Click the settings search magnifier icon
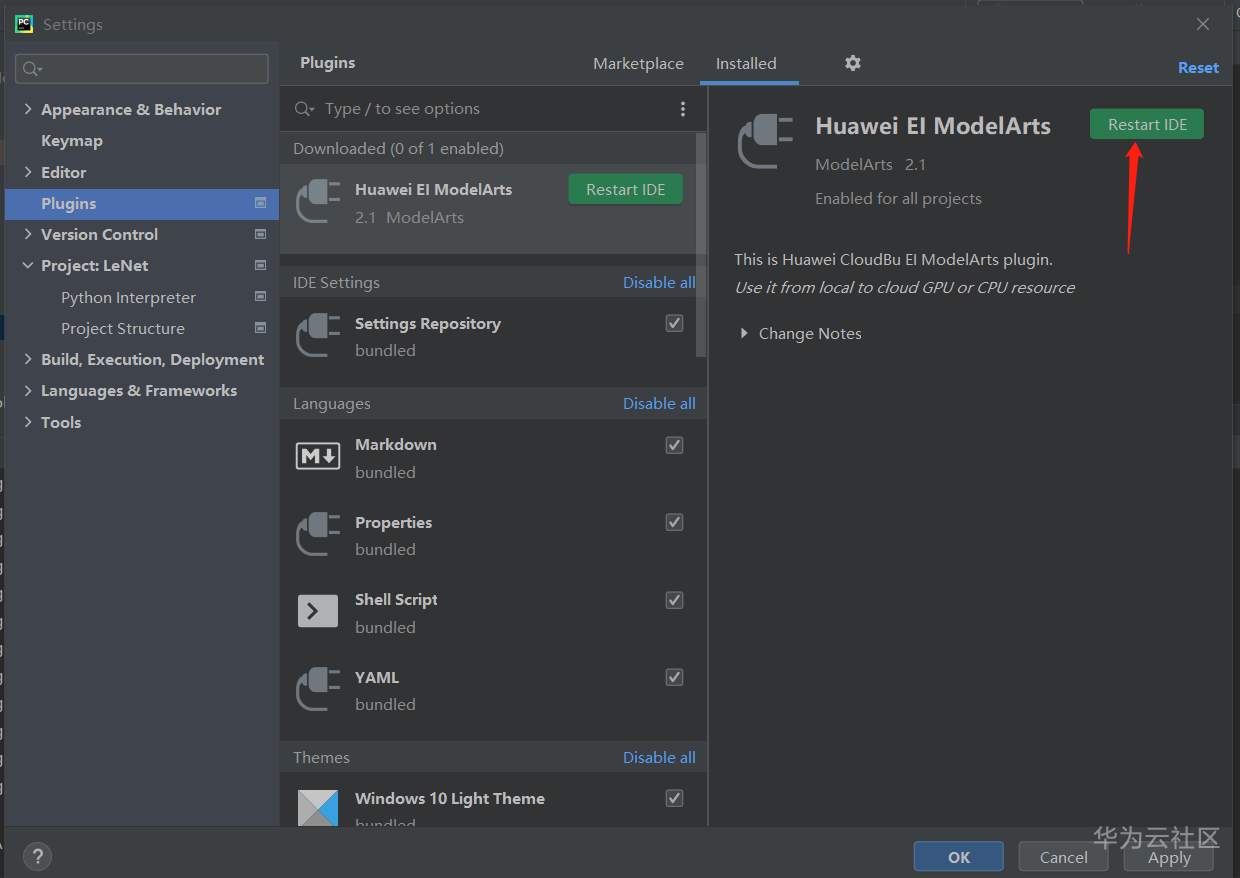This screenshot has height=878, width=1240. (32, 68)
